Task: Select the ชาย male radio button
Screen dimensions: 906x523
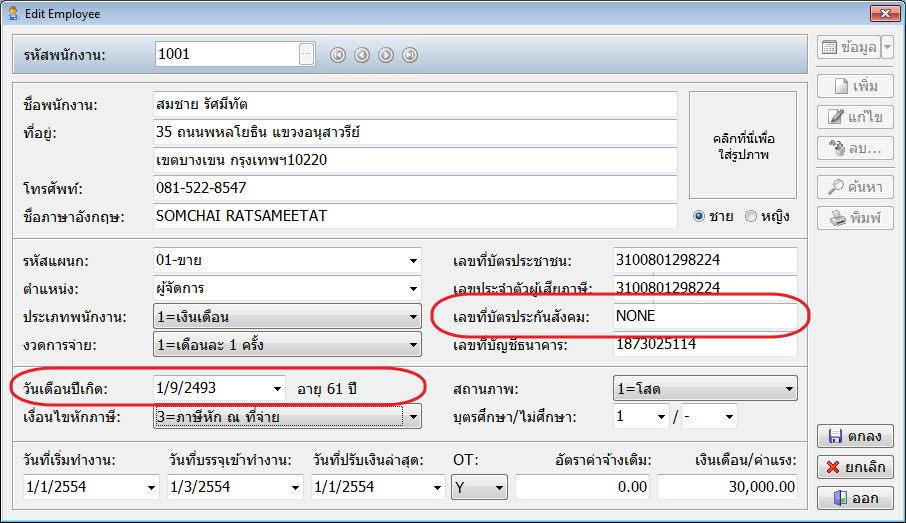Action: coord(699,216)
